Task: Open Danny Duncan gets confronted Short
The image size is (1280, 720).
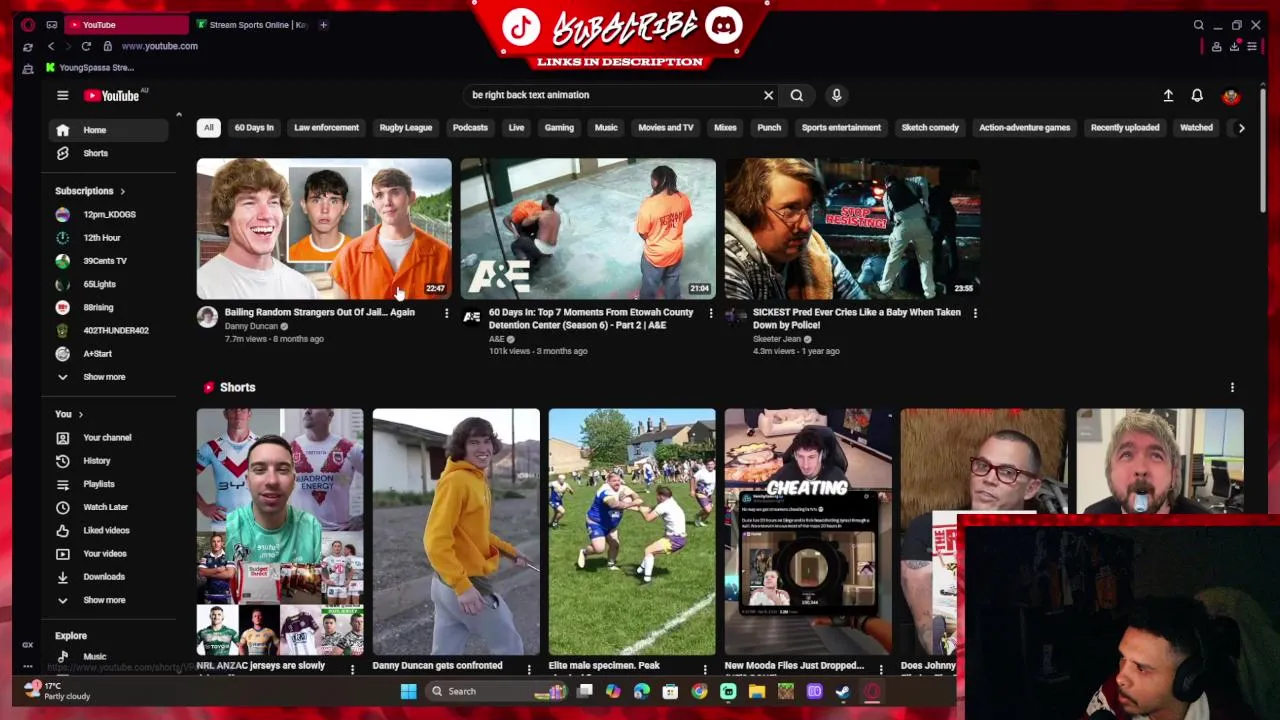Action: pos(456,532)
